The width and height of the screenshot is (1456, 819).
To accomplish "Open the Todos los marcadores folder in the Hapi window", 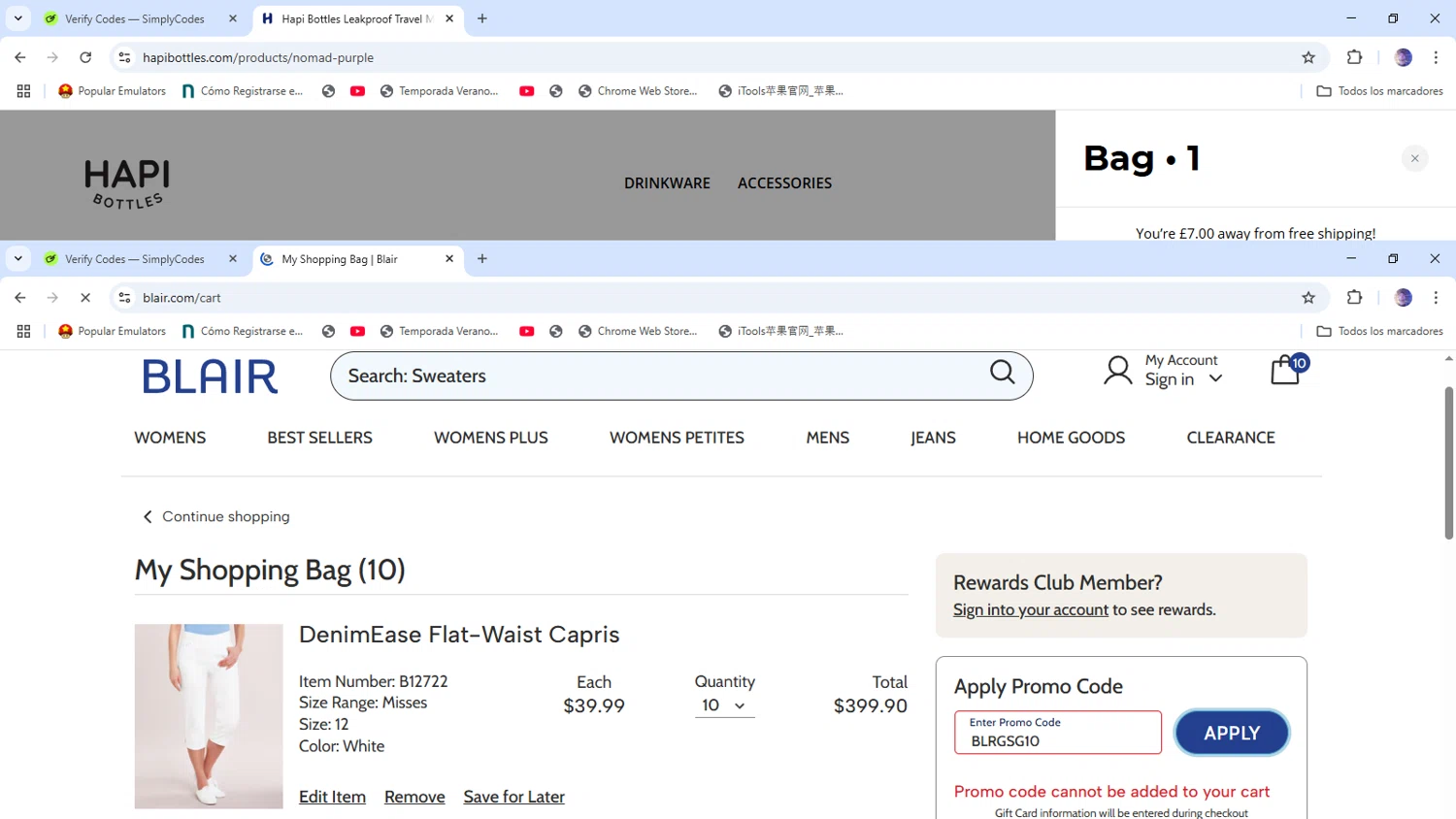I will (x=1379, y=91).
